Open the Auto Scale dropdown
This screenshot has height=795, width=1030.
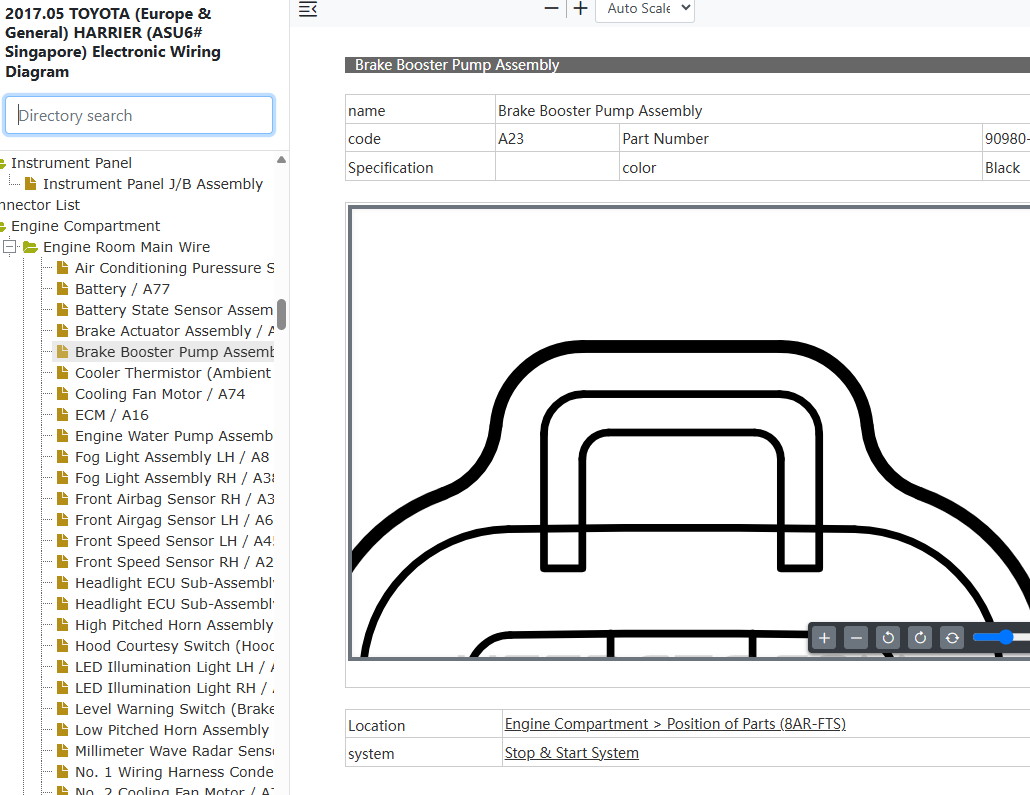click(644, 9)
